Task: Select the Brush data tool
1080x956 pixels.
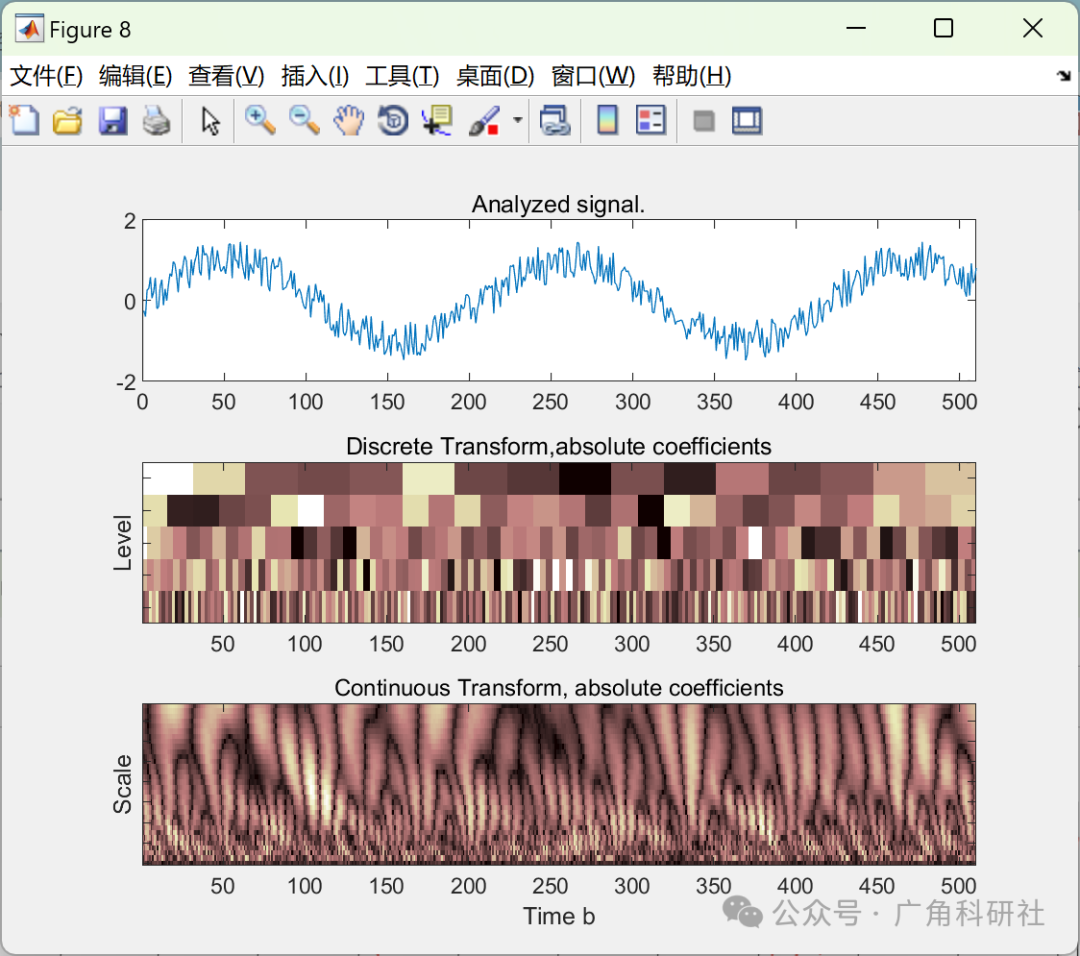Action: coord(484,121)
